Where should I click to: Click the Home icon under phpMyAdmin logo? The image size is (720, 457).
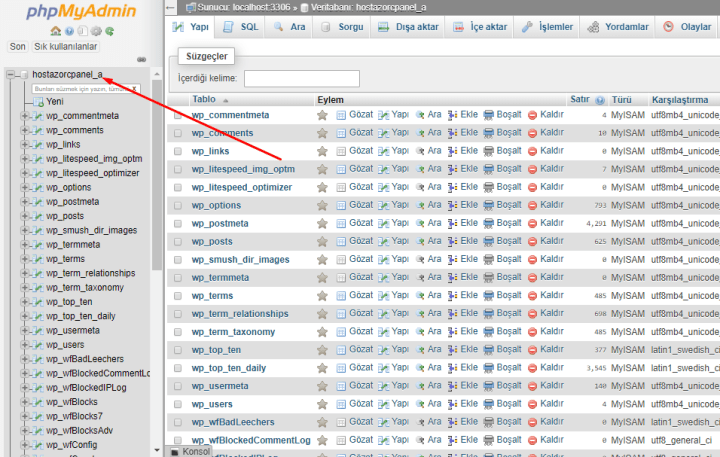[x=56, y=31]
